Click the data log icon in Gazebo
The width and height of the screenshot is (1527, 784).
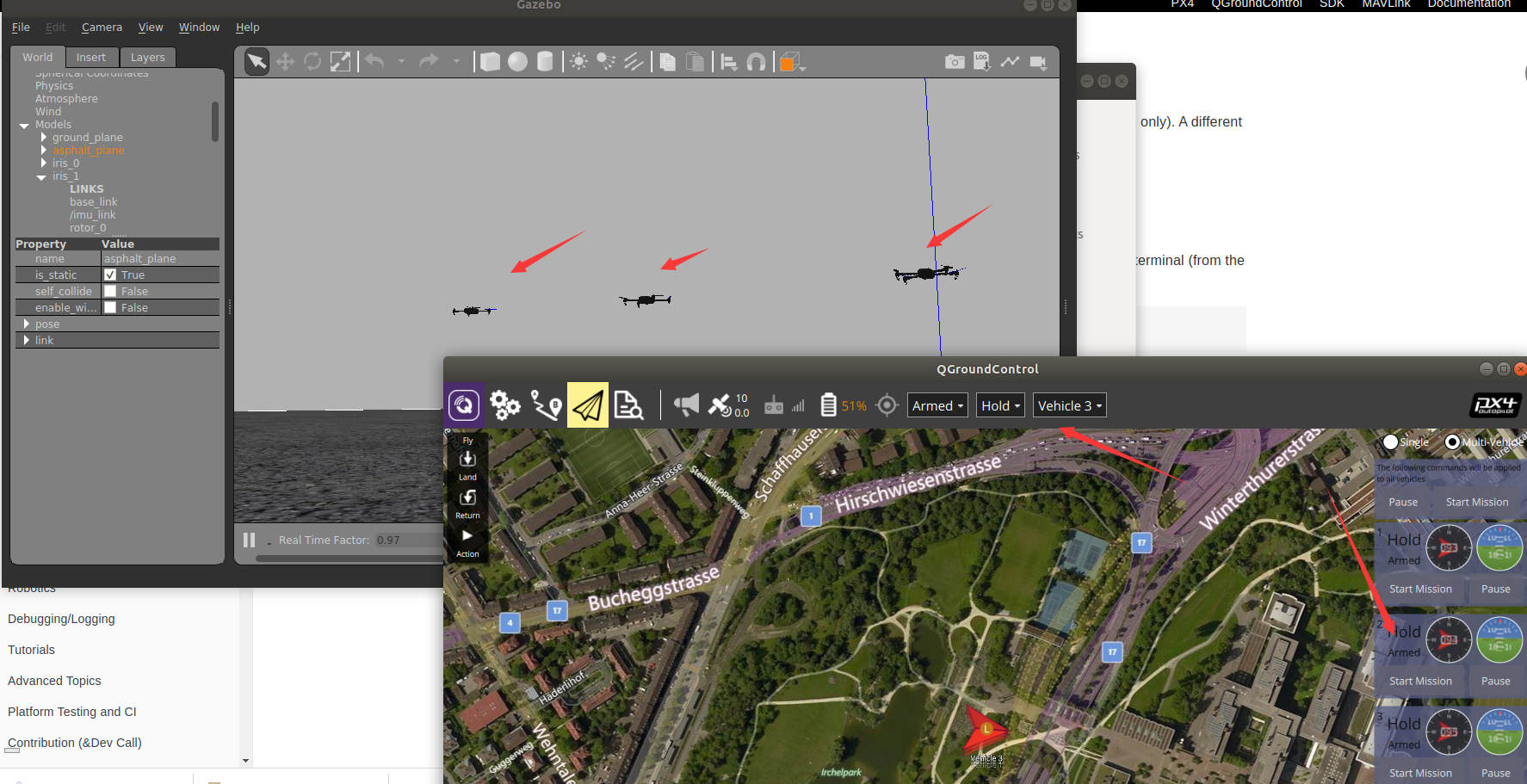982,62
